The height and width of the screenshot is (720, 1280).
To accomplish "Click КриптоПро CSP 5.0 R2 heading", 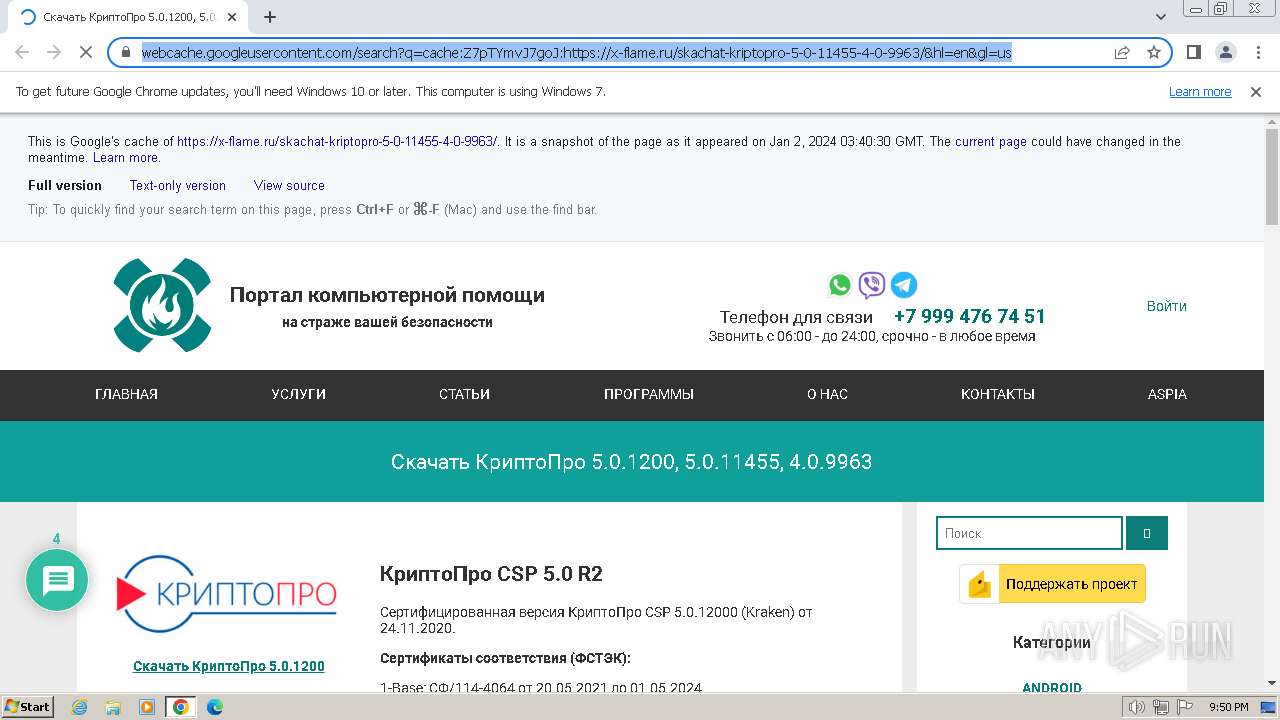I will [491, 574].
